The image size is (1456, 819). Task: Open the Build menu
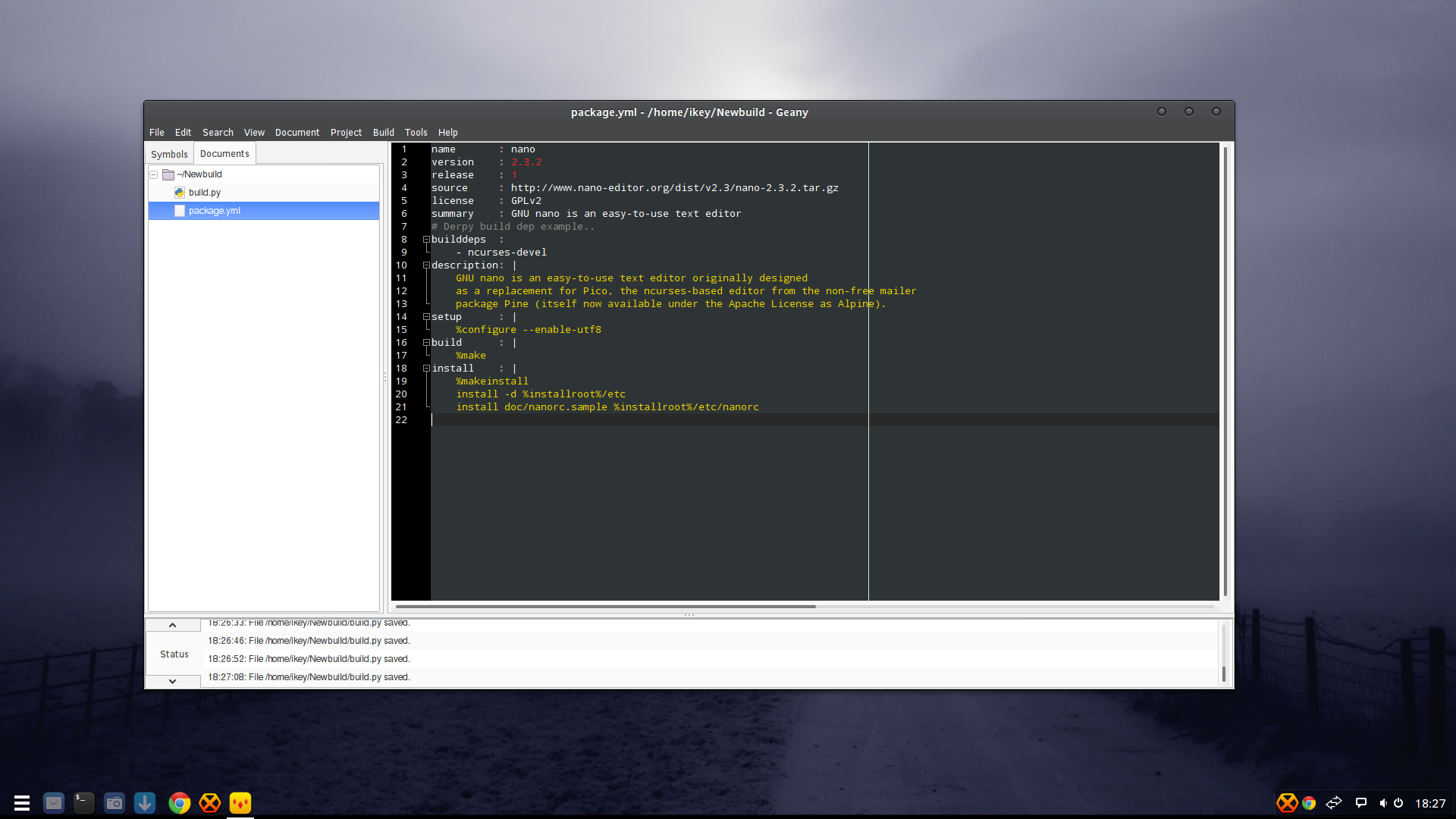[384, 132]
